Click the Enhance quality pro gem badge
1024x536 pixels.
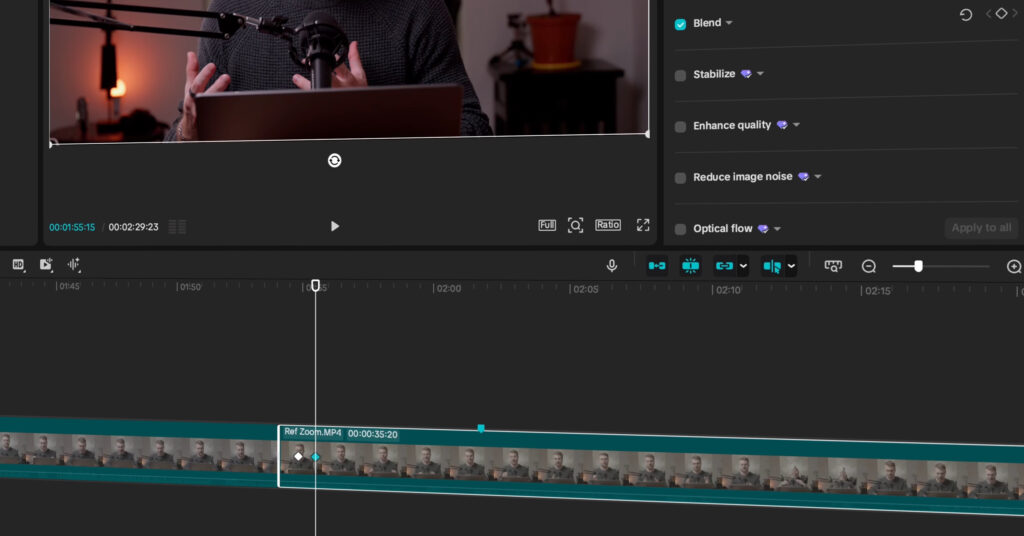point(782,125)
